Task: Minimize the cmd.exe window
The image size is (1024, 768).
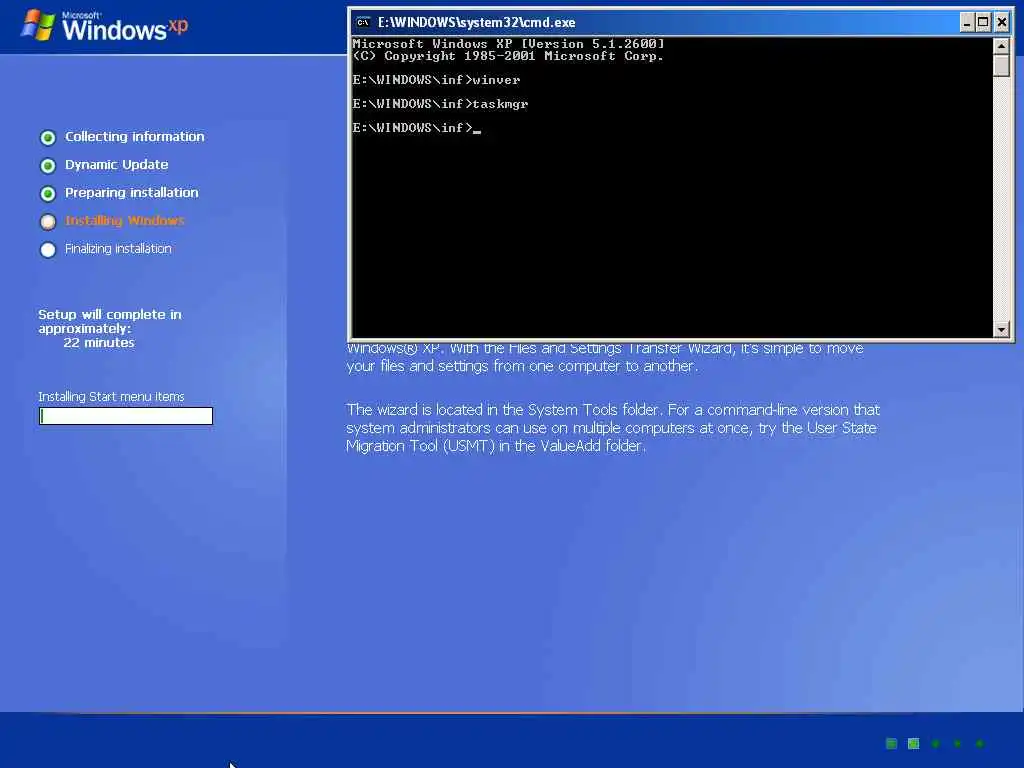Action: (x=967, y=22)
